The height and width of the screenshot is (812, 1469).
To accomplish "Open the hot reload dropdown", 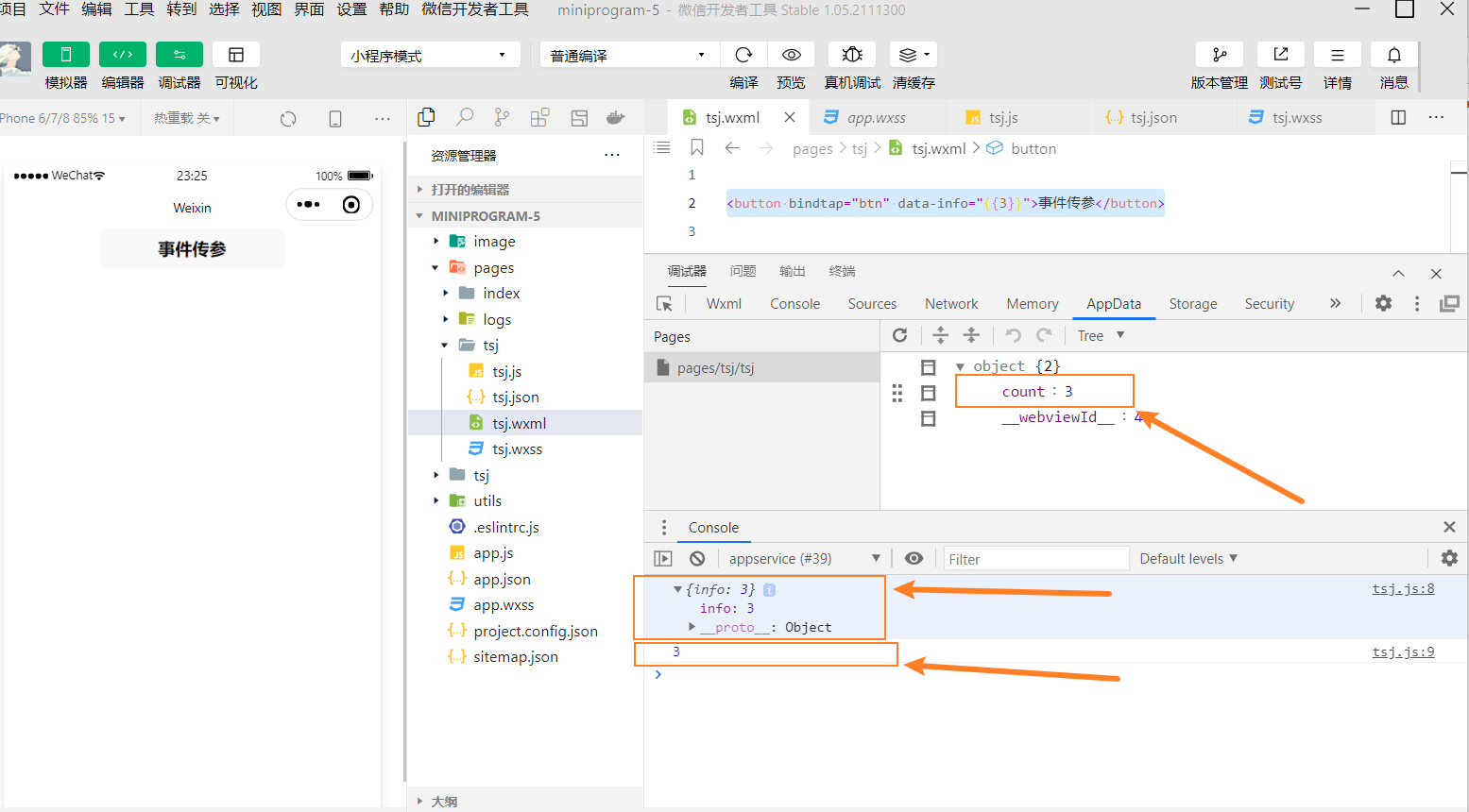I will [187, 118].
